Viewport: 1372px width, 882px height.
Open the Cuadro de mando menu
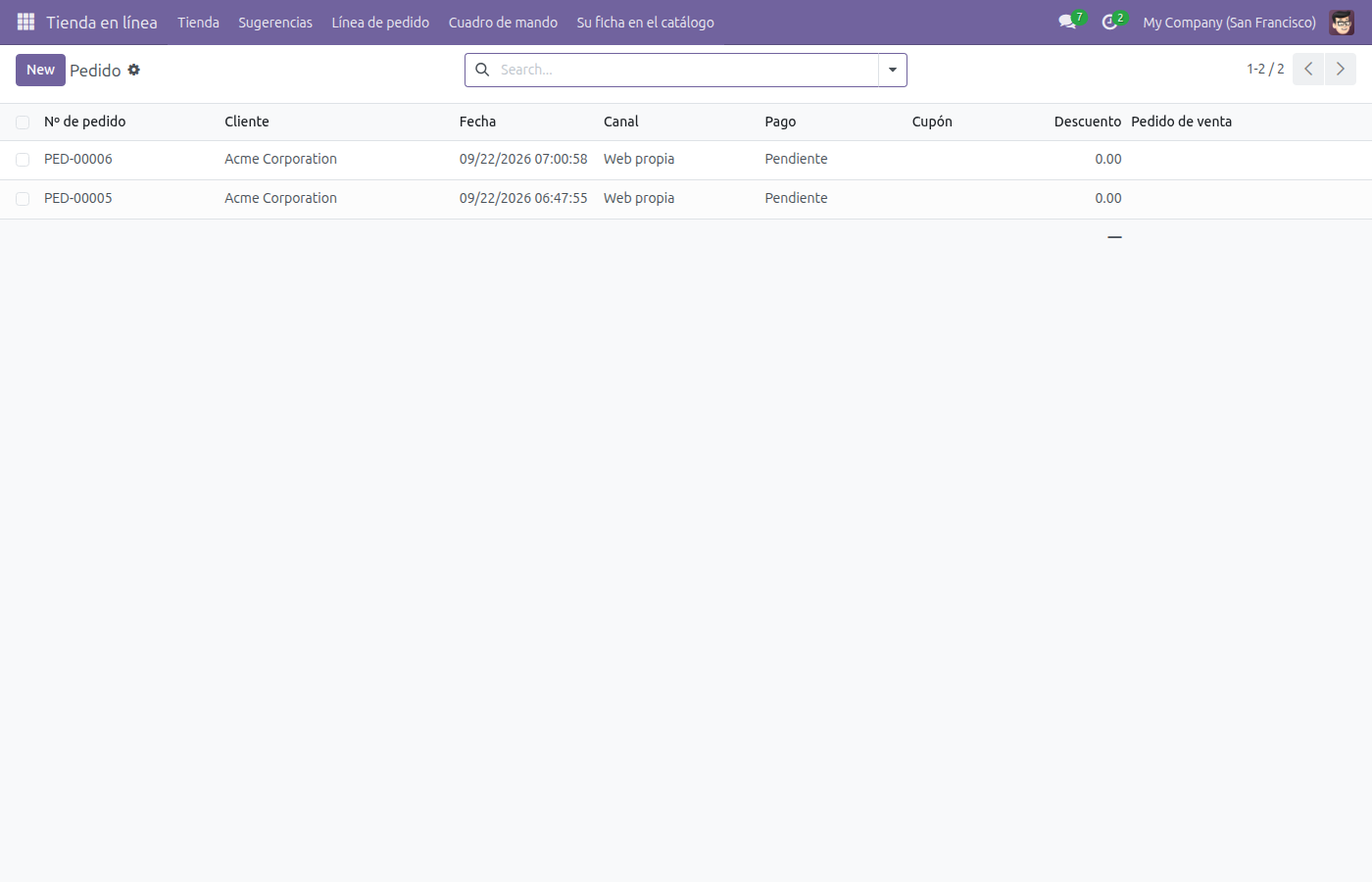(503, 22)
